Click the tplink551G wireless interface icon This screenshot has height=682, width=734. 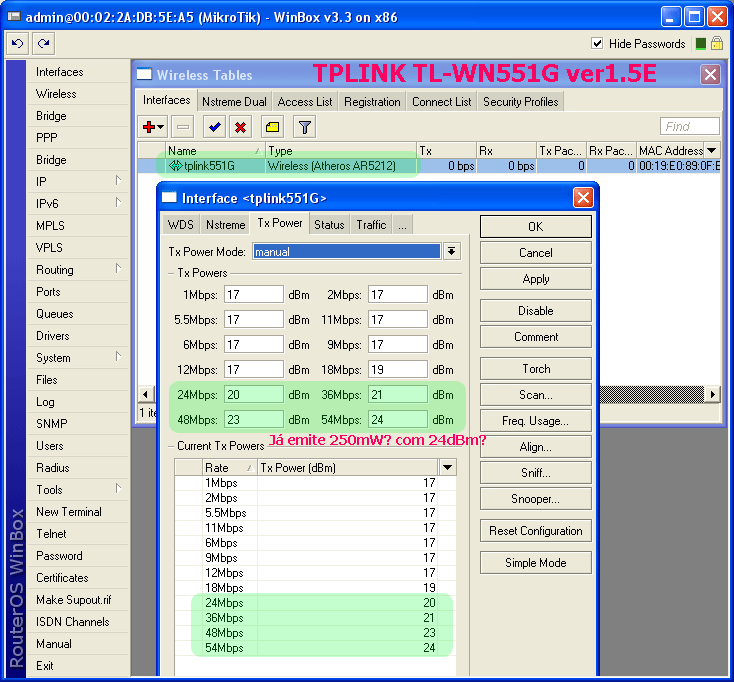click(175, 166)
